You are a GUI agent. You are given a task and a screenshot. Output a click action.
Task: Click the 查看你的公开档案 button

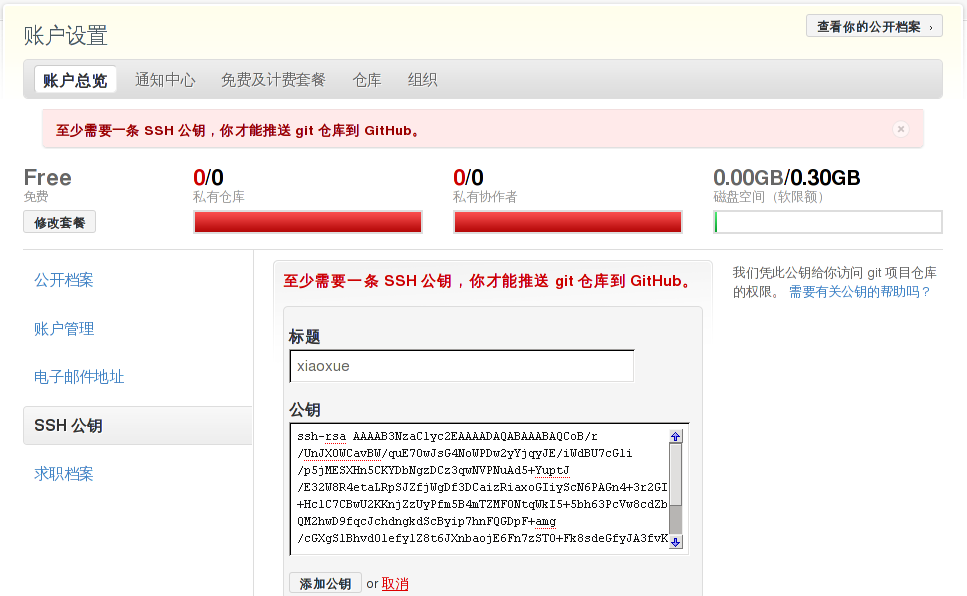click(874, 27)
